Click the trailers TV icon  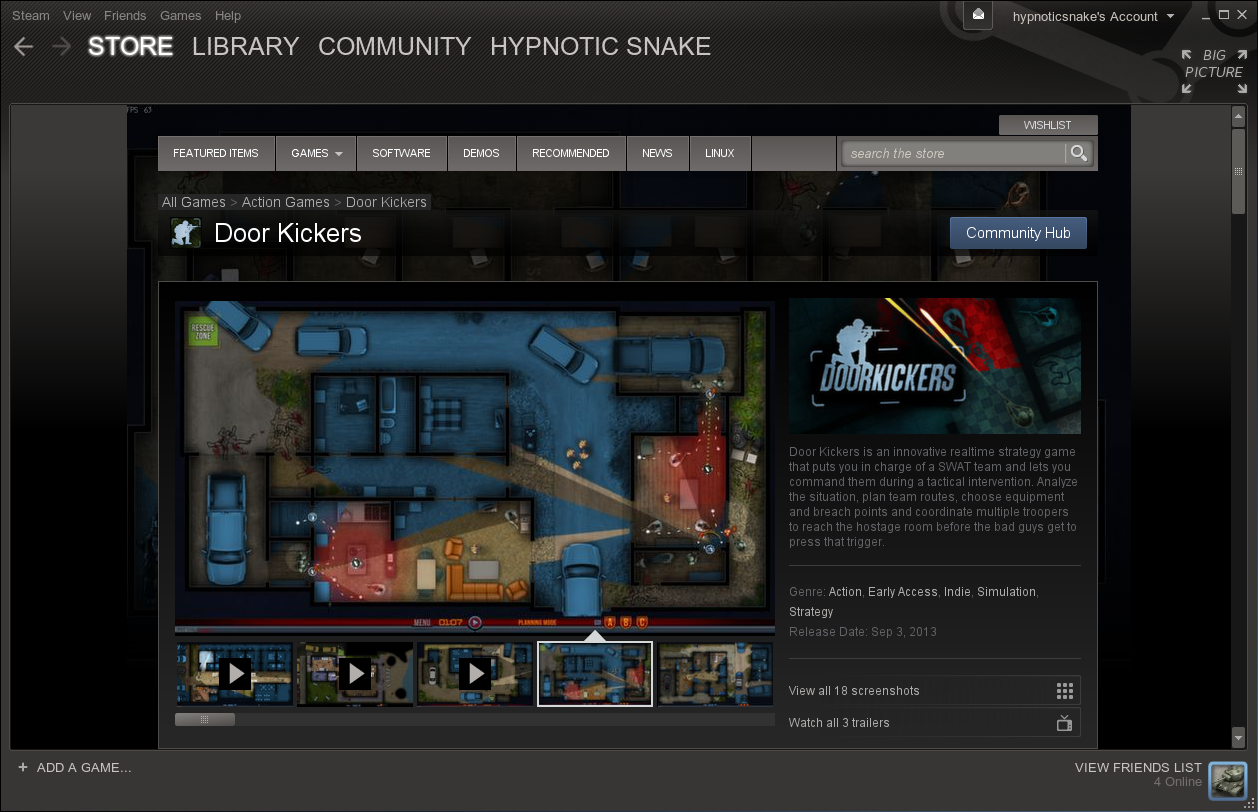1064,723
